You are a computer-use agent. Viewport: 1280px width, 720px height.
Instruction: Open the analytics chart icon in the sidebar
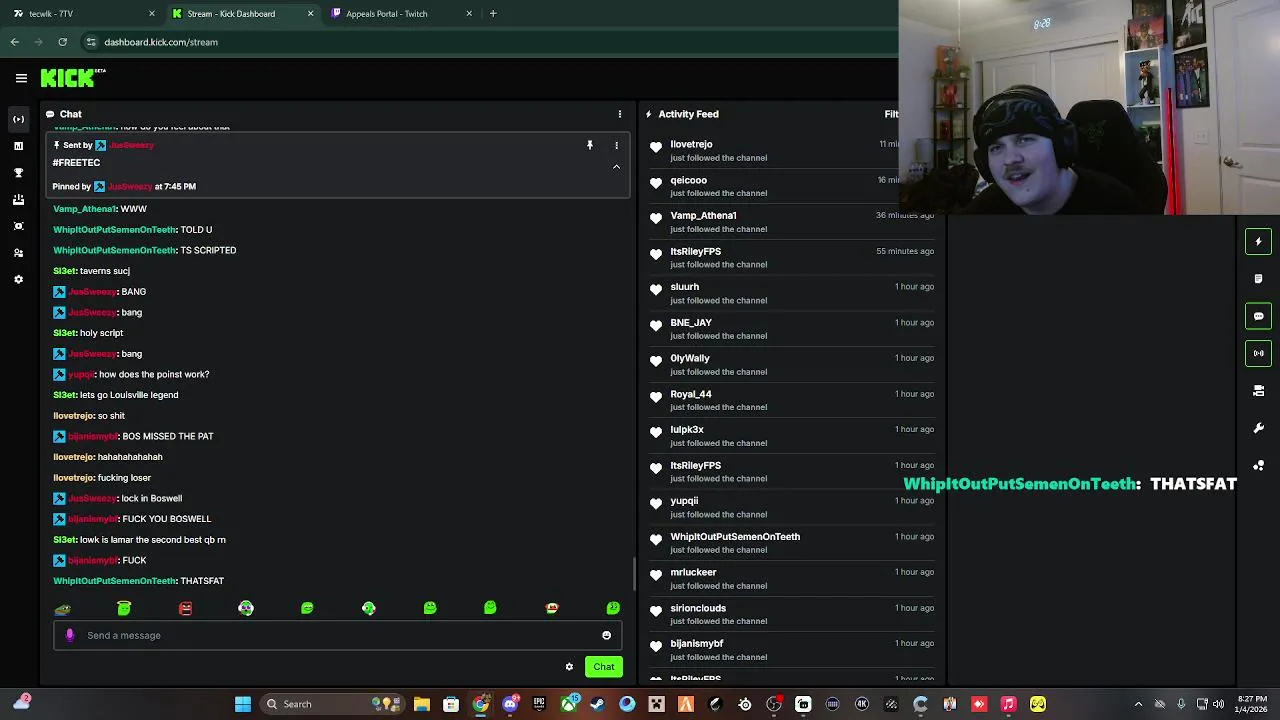pyautogui.click(x=18, y=146)
